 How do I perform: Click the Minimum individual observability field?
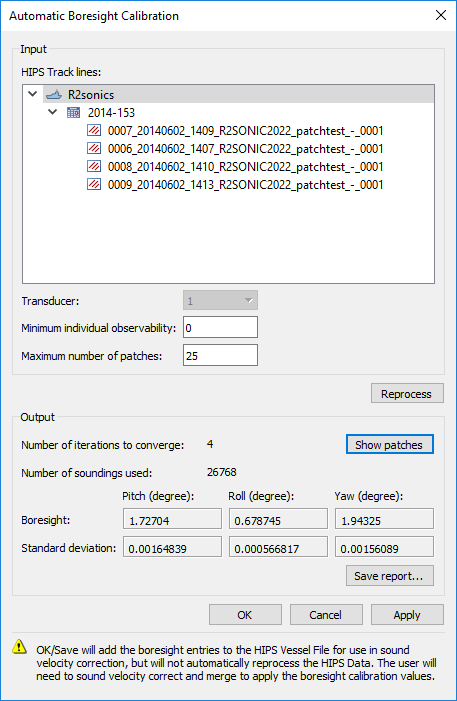pos(220,328)
